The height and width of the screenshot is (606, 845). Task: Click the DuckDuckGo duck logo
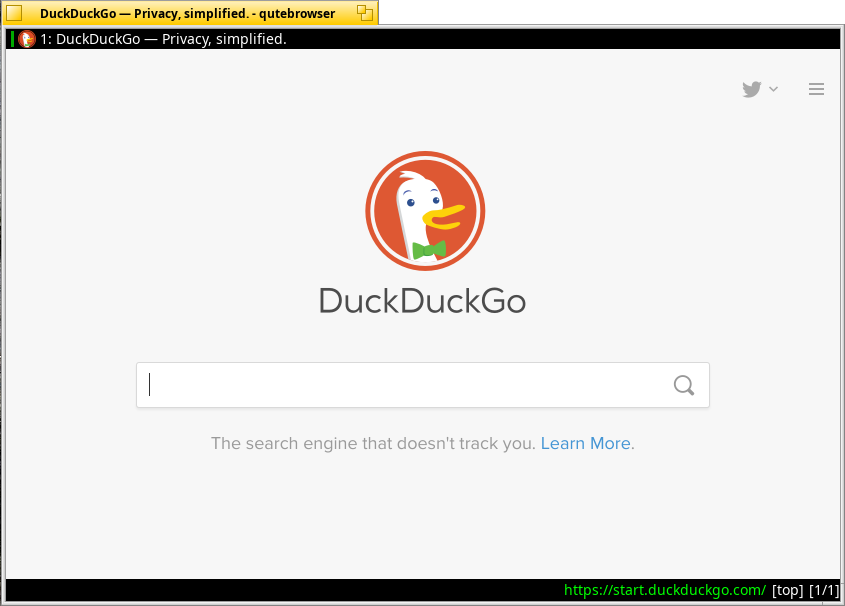425,211
